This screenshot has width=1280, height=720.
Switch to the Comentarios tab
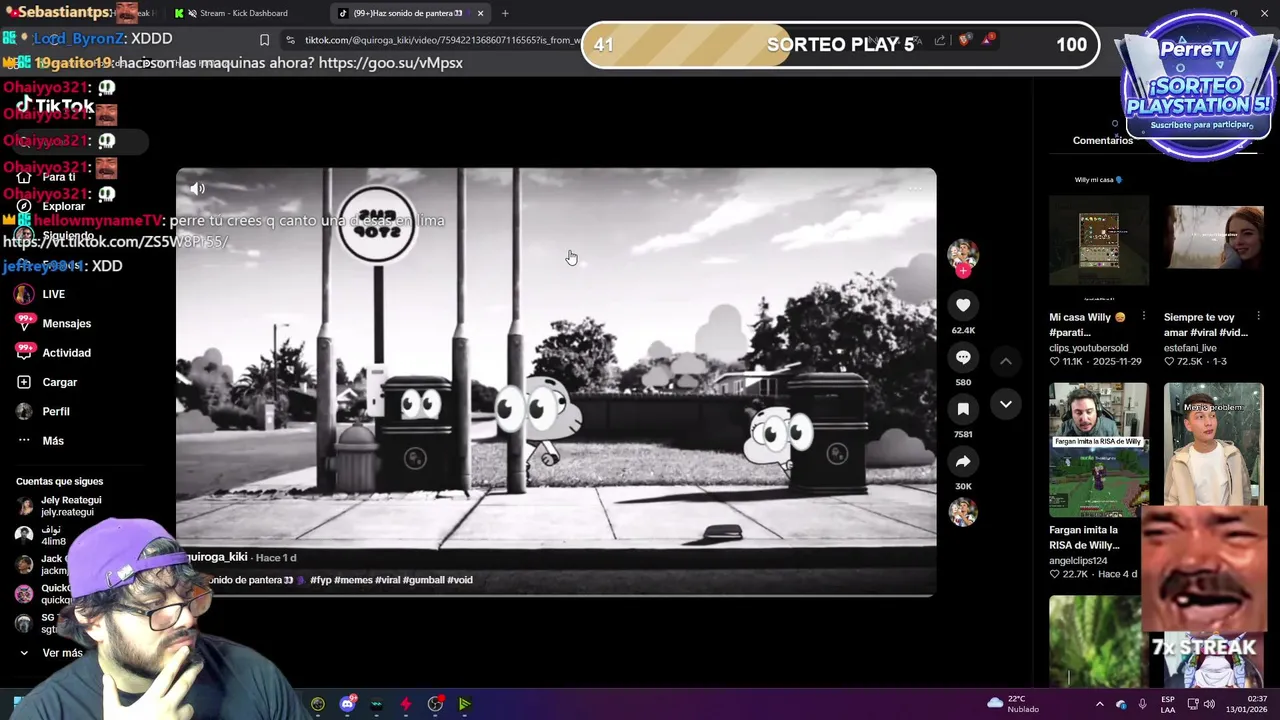tap(1103, 140)
